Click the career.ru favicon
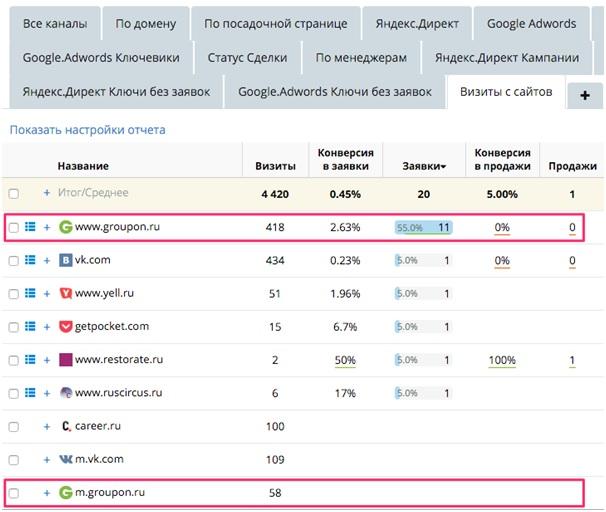Screen dimensions: 606x512 66,426
